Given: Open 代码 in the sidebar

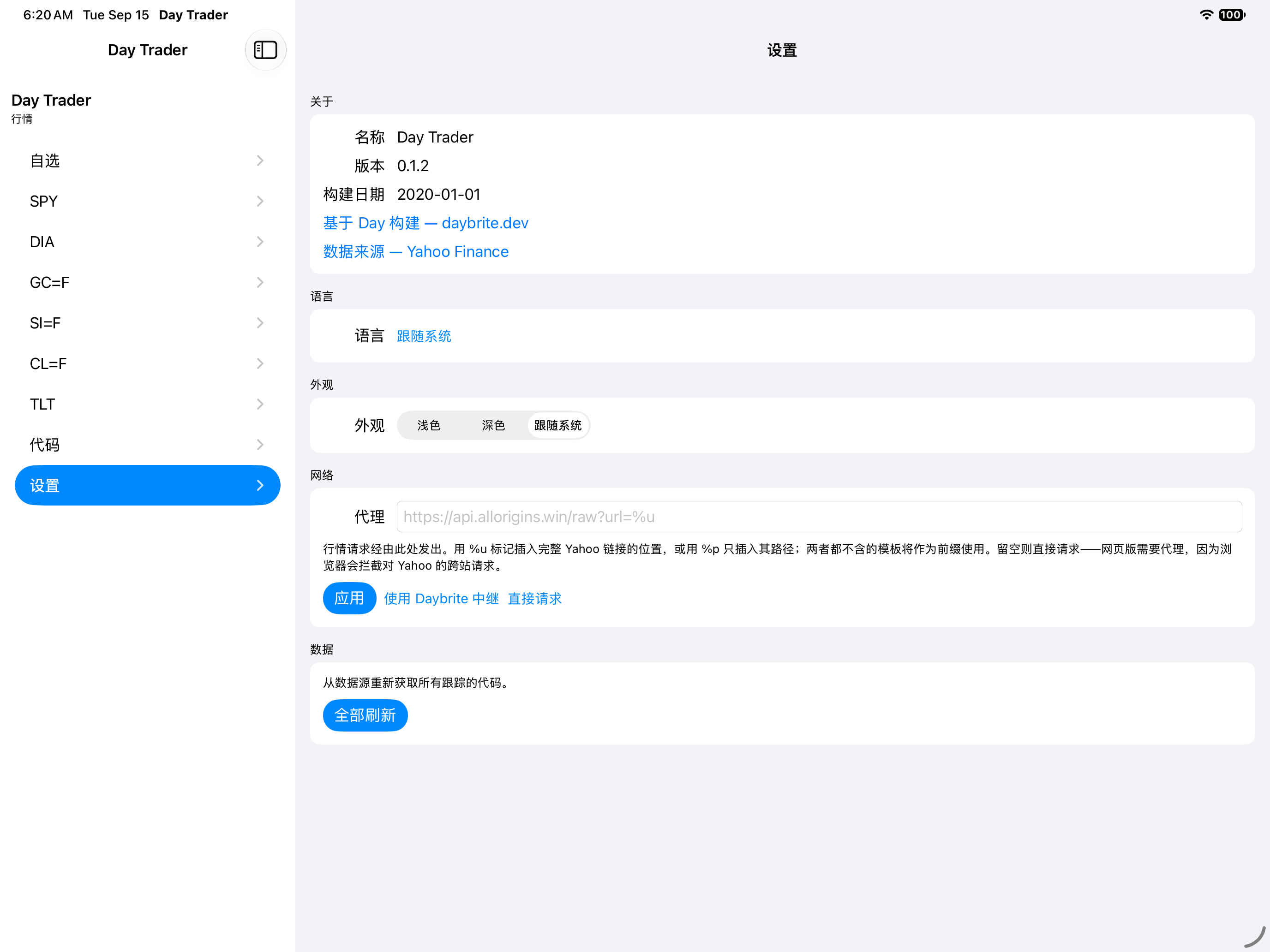Looking at the screenshot, I should click(x=148, y=445).
